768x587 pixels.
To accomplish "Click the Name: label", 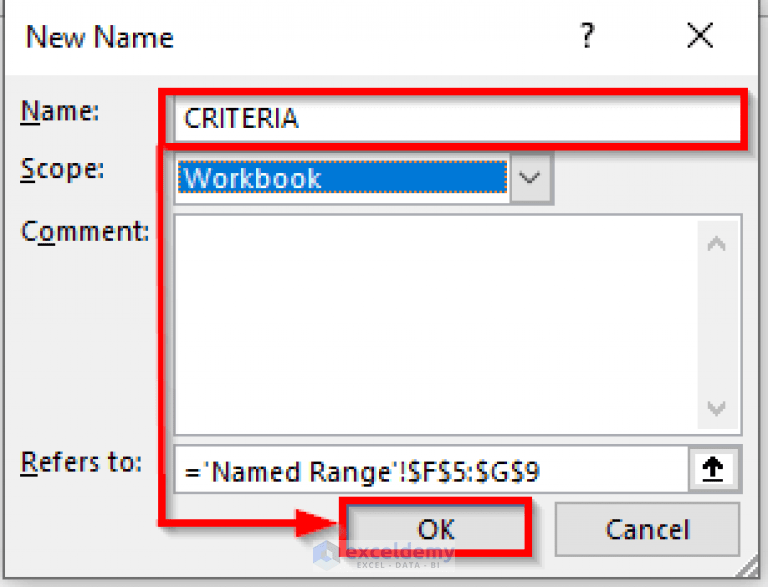I will (x=60, y=111).
